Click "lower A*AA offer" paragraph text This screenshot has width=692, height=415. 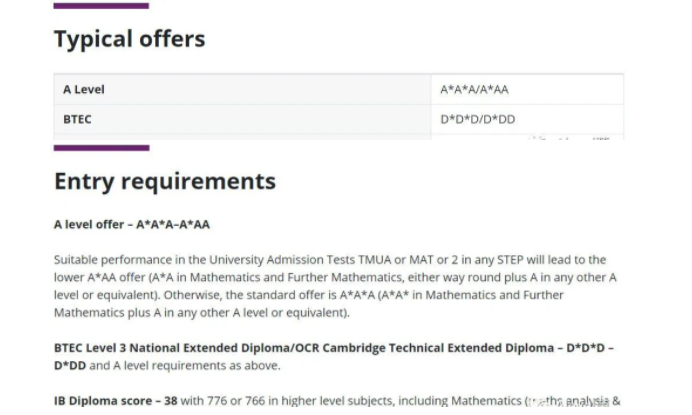pyautogui.click(x=101, y=277)
